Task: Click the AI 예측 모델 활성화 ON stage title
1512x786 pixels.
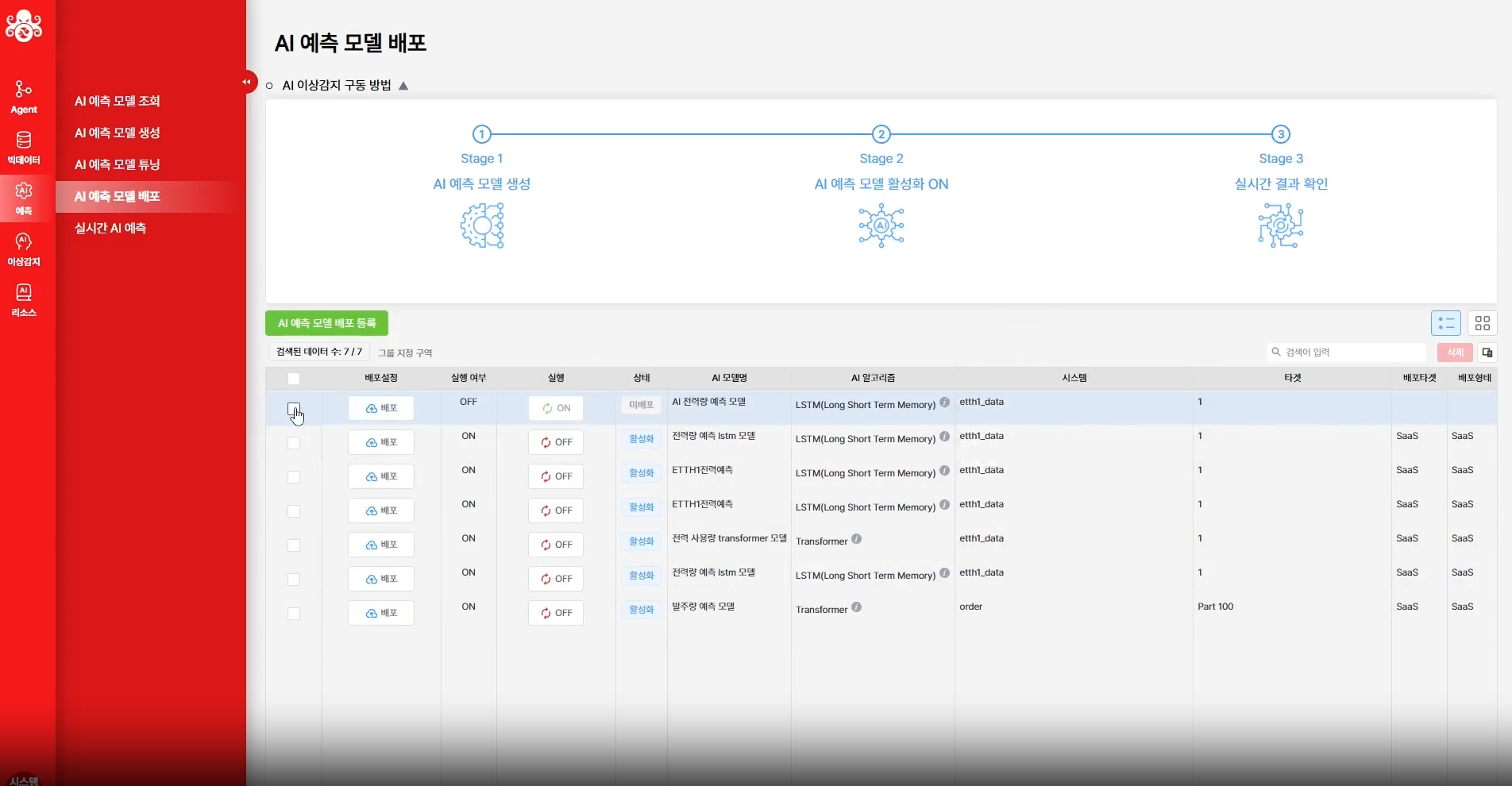Action: 881,184
